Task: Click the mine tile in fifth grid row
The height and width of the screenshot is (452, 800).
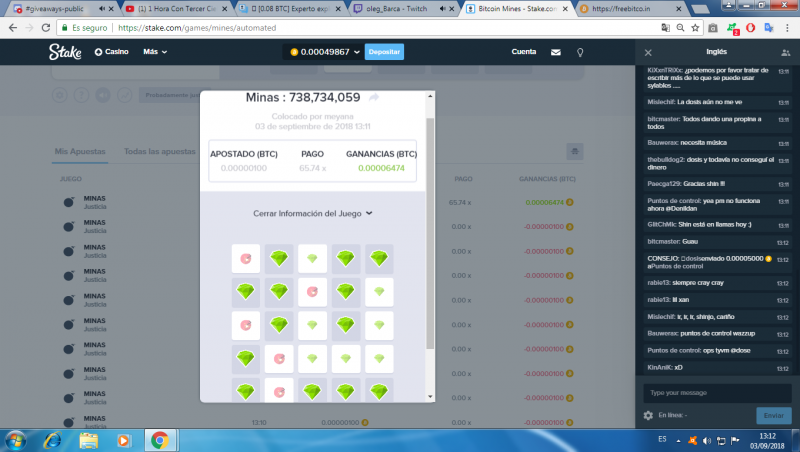Action: 279,391
